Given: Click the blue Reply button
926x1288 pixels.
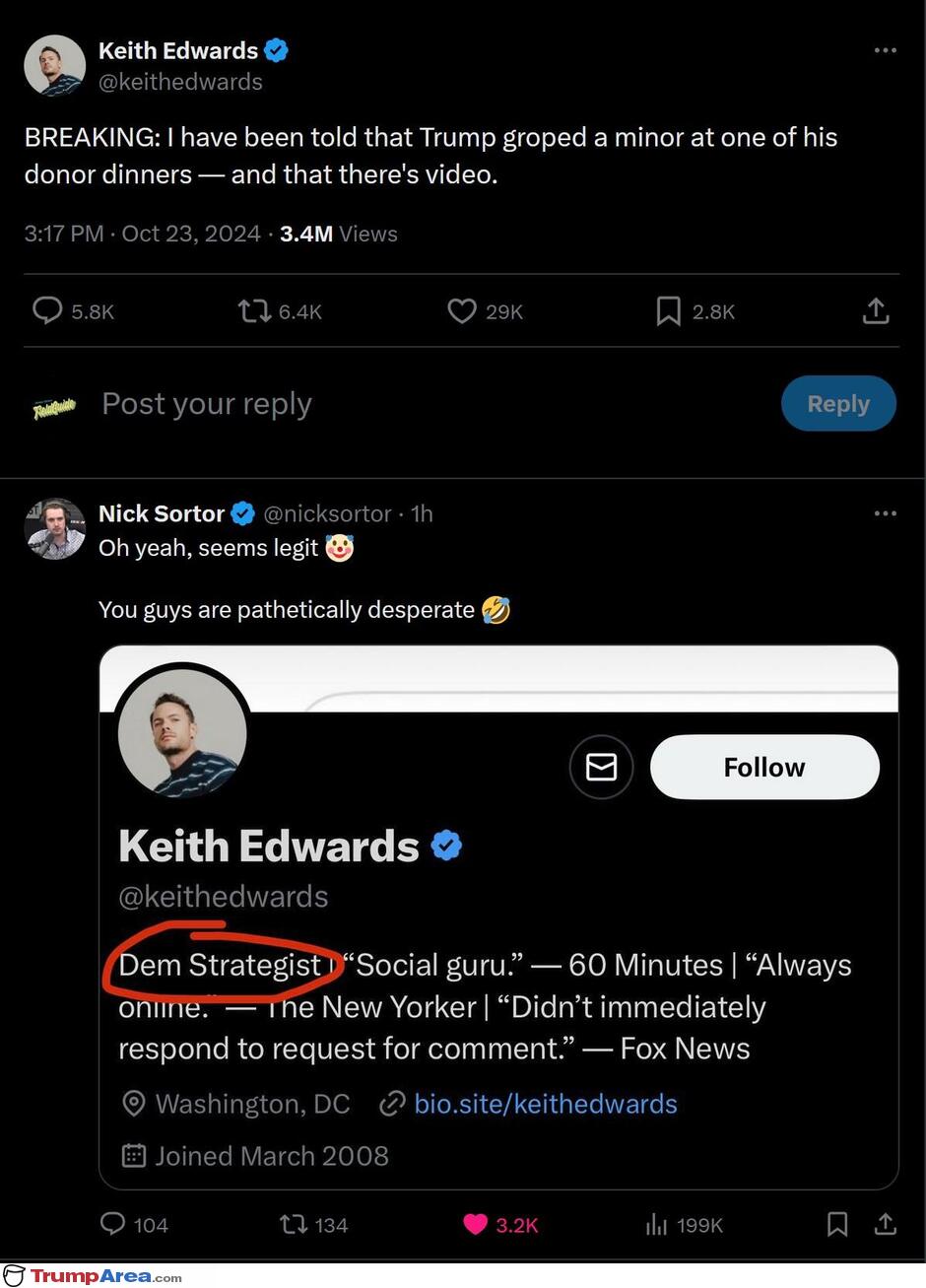Looking at the screenshot, I should click(838, 404).
